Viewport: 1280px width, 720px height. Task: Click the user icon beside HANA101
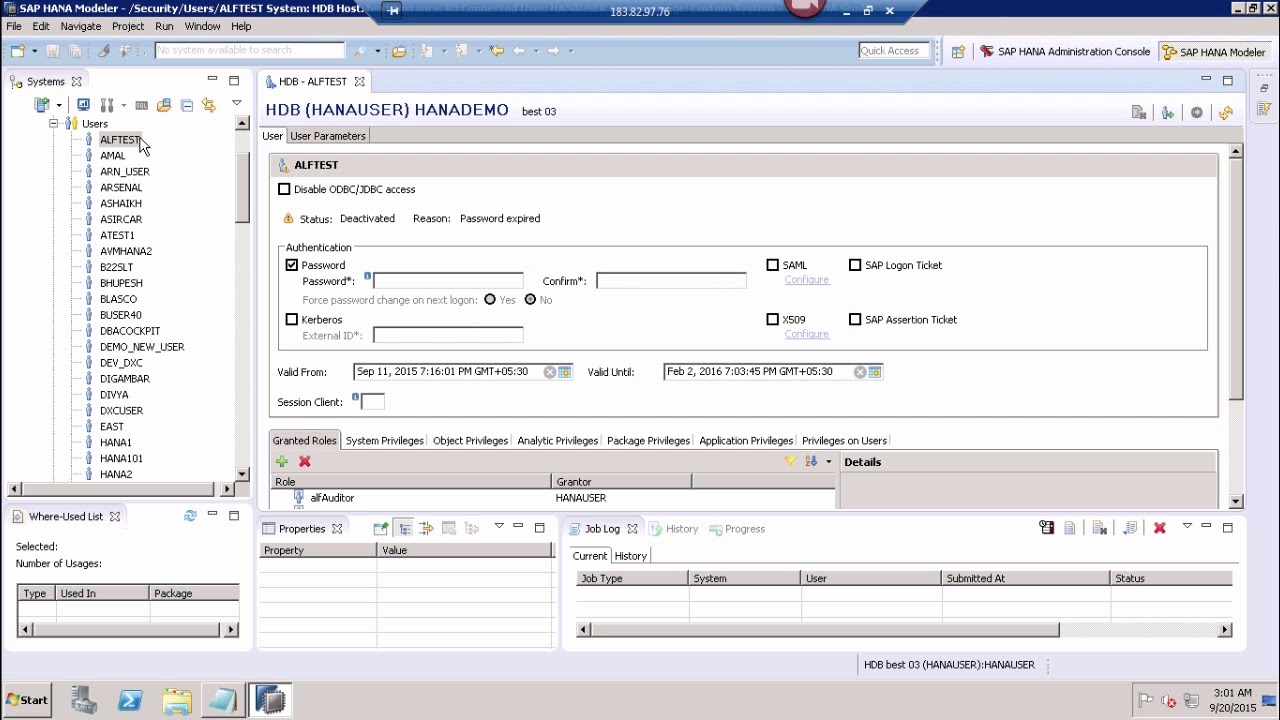(x=89, y=458)
